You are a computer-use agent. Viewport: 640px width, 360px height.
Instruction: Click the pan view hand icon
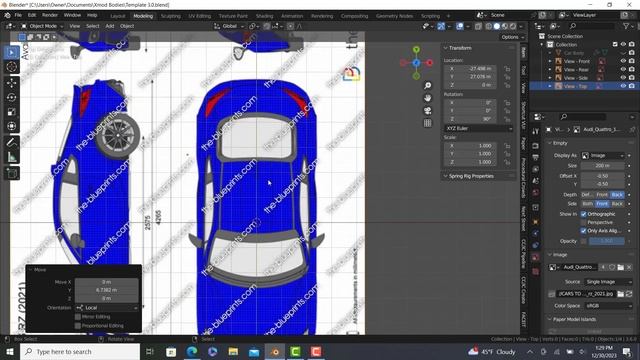click(x=427, y=98)
